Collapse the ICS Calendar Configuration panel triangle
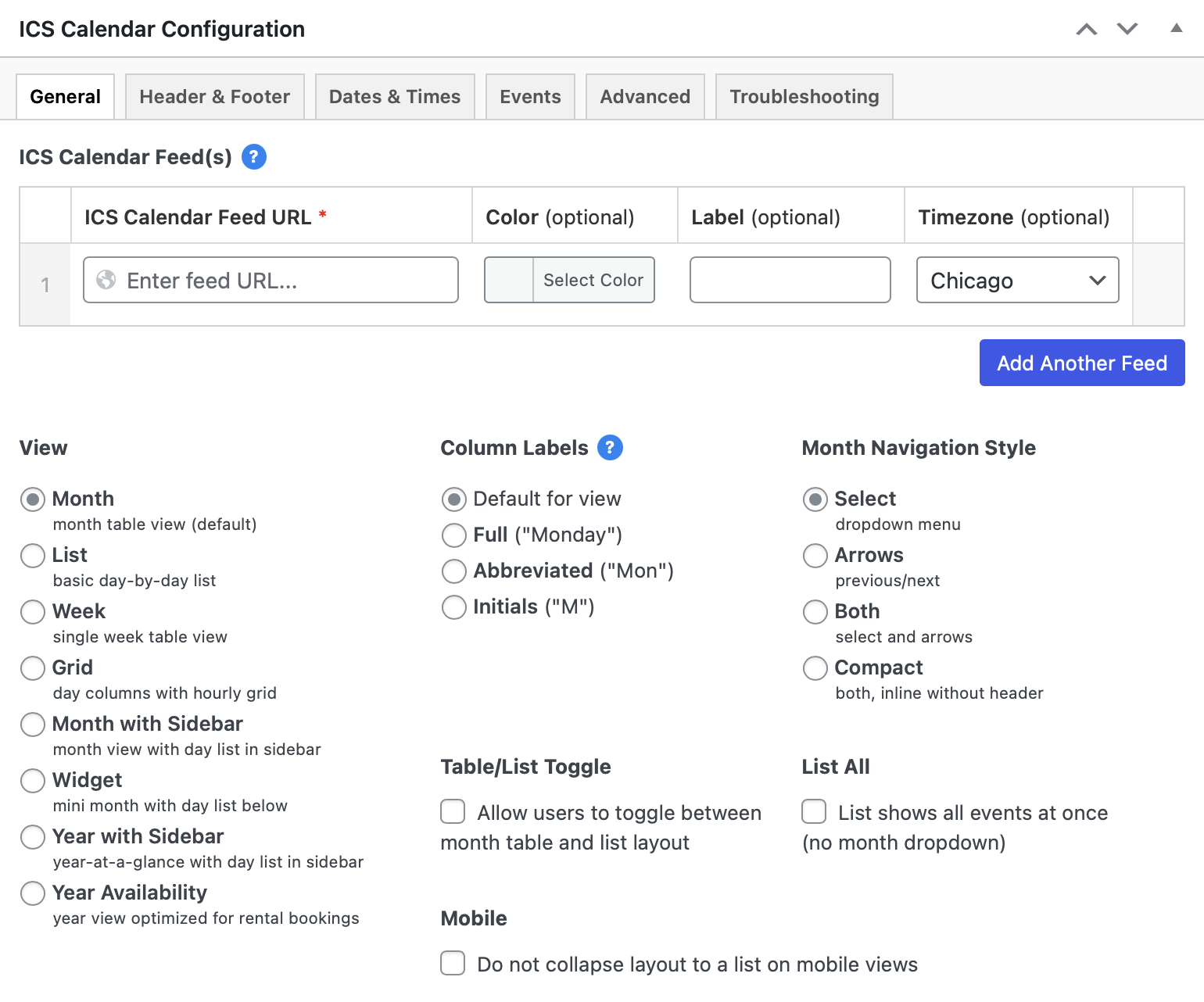Screen dimensions: 1204x1002 (1176, 28)
